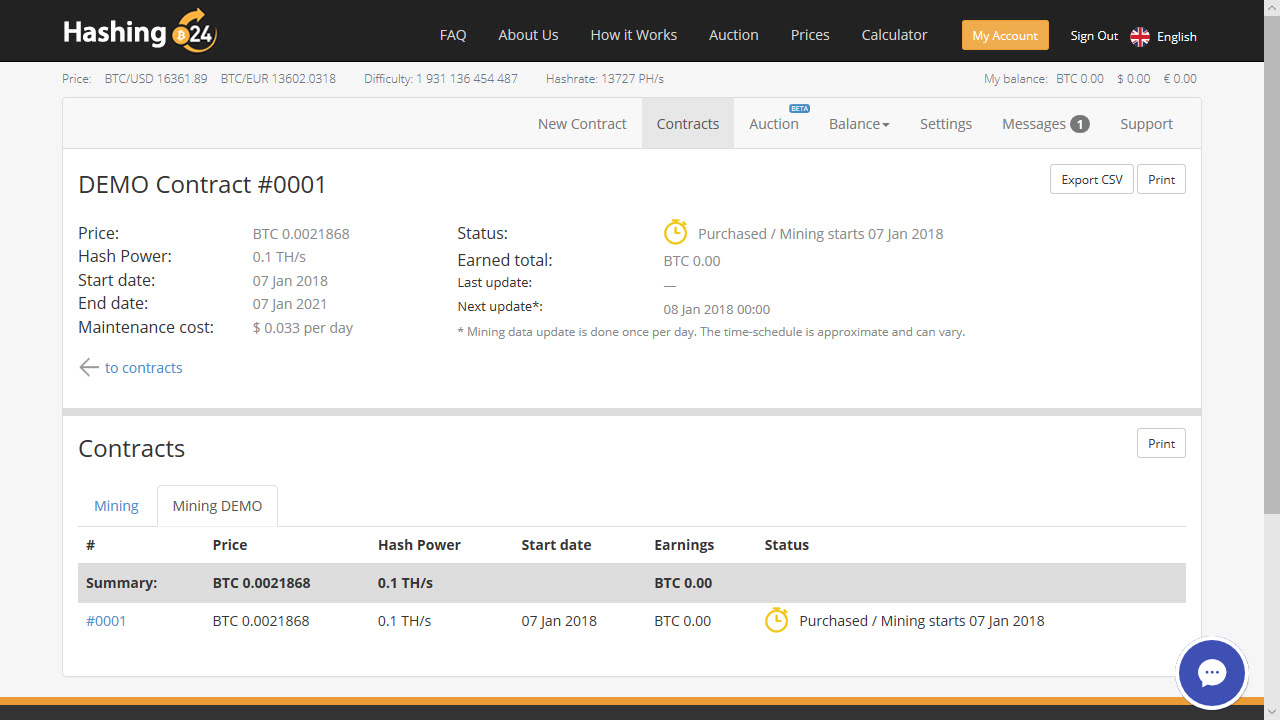This screenshot has height=720, width=1280.
Task: Open the FAQ page
Action: pyautogui.click(x=453, y=35)
